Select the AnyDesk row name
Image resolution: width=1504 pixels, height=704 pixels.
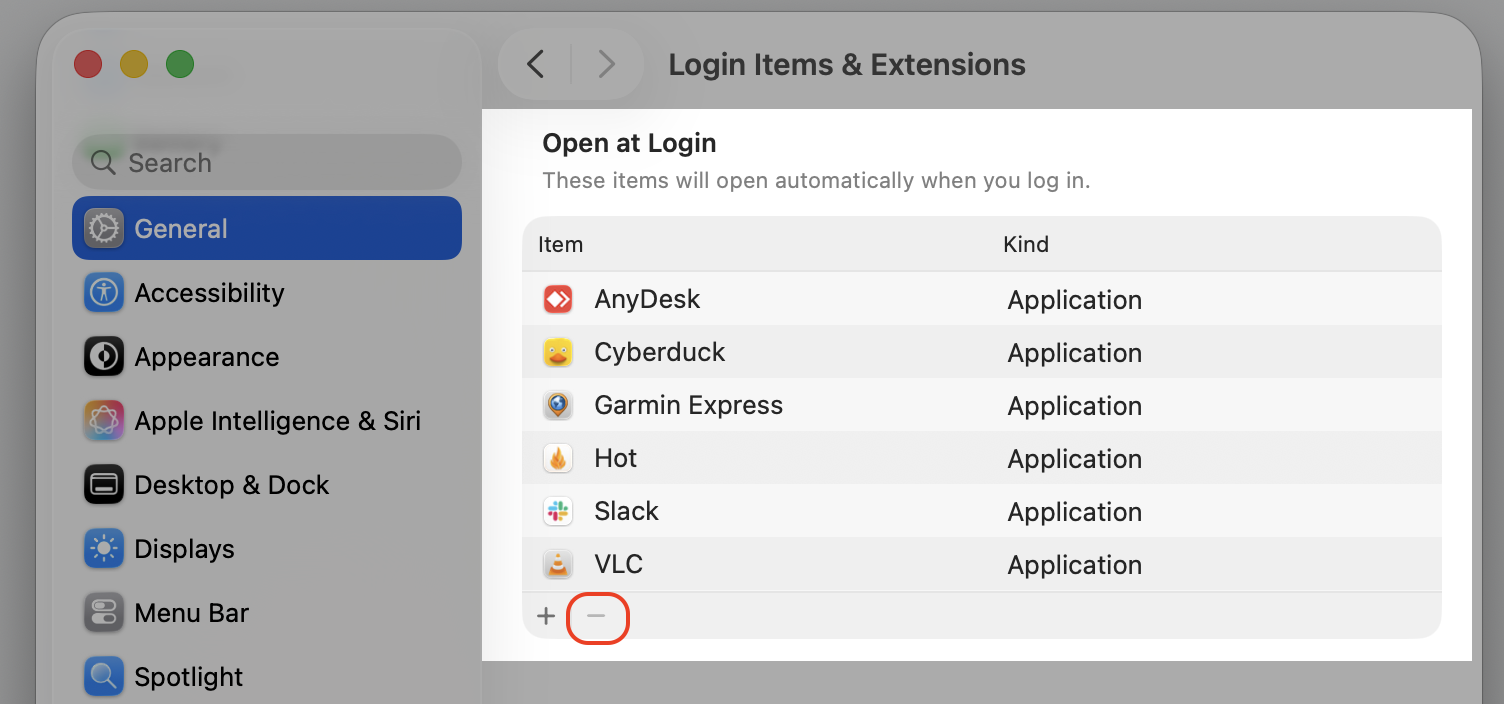tap(647, 299)
